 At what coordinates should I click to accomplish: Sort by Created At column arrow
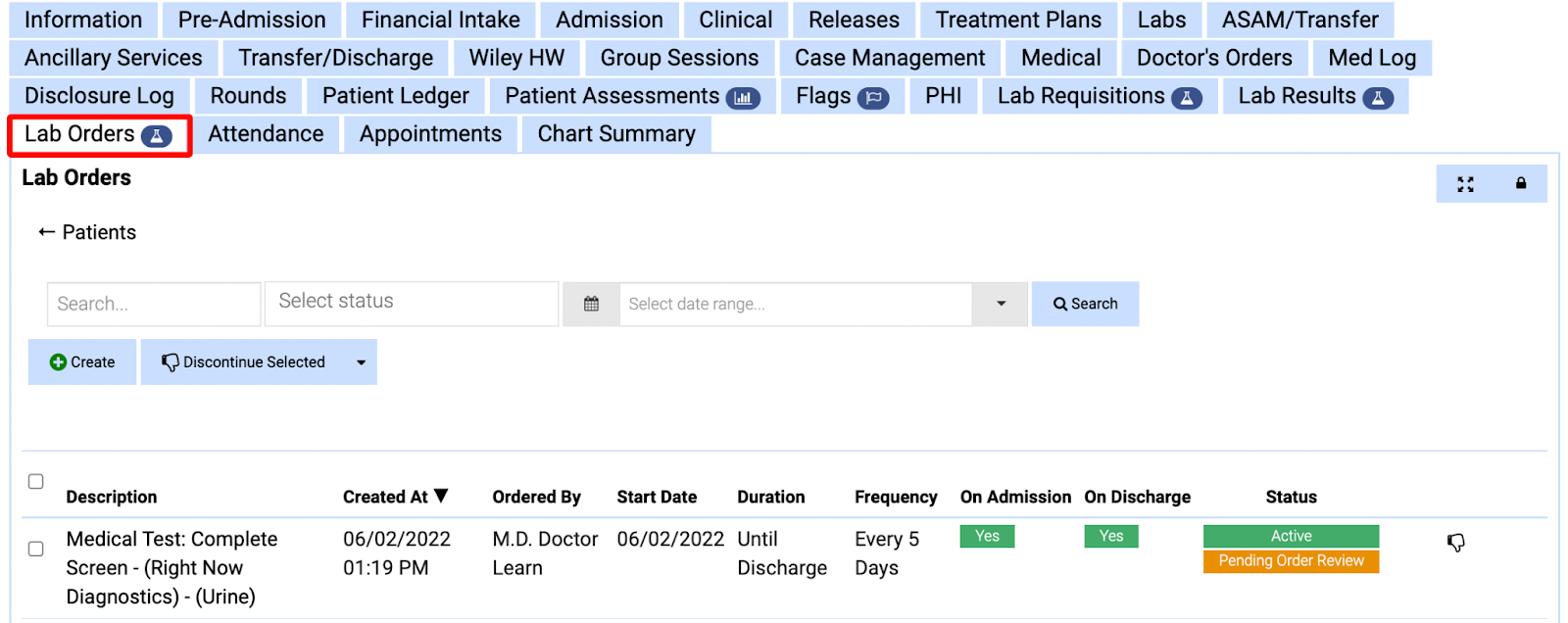442,496
